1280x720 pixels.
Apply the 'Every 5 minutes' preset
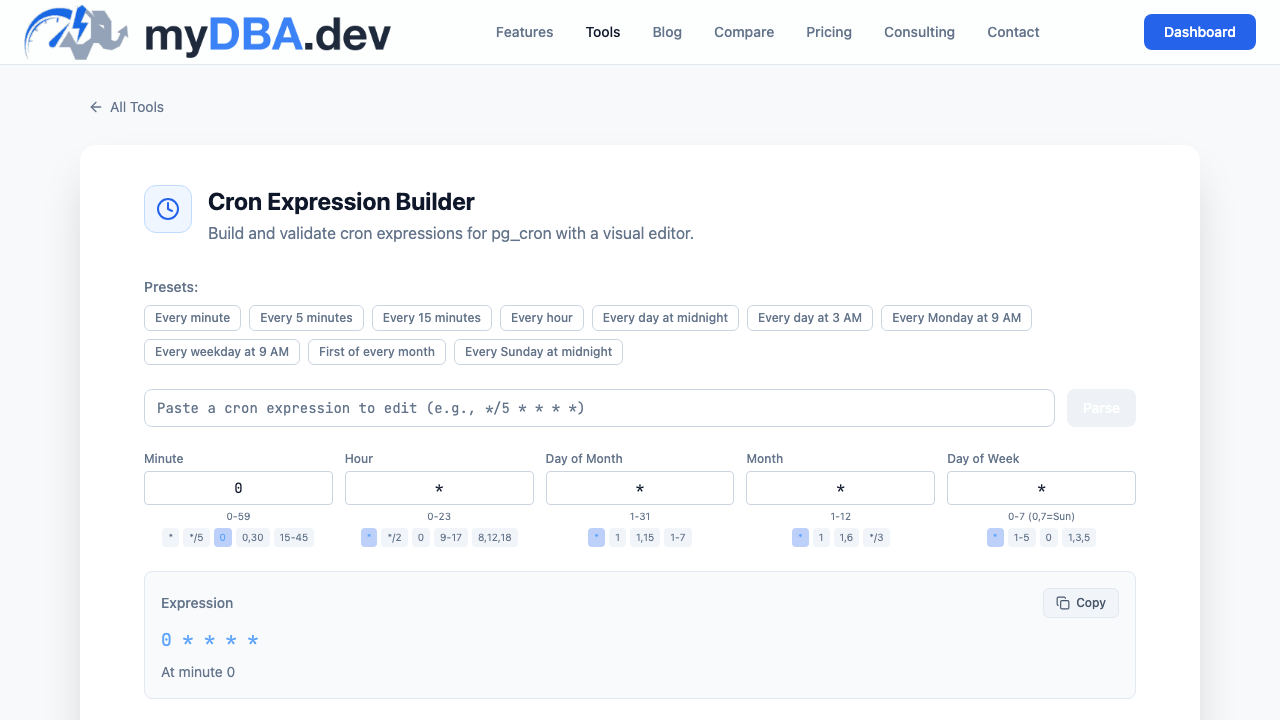click(x=306, y=318)
